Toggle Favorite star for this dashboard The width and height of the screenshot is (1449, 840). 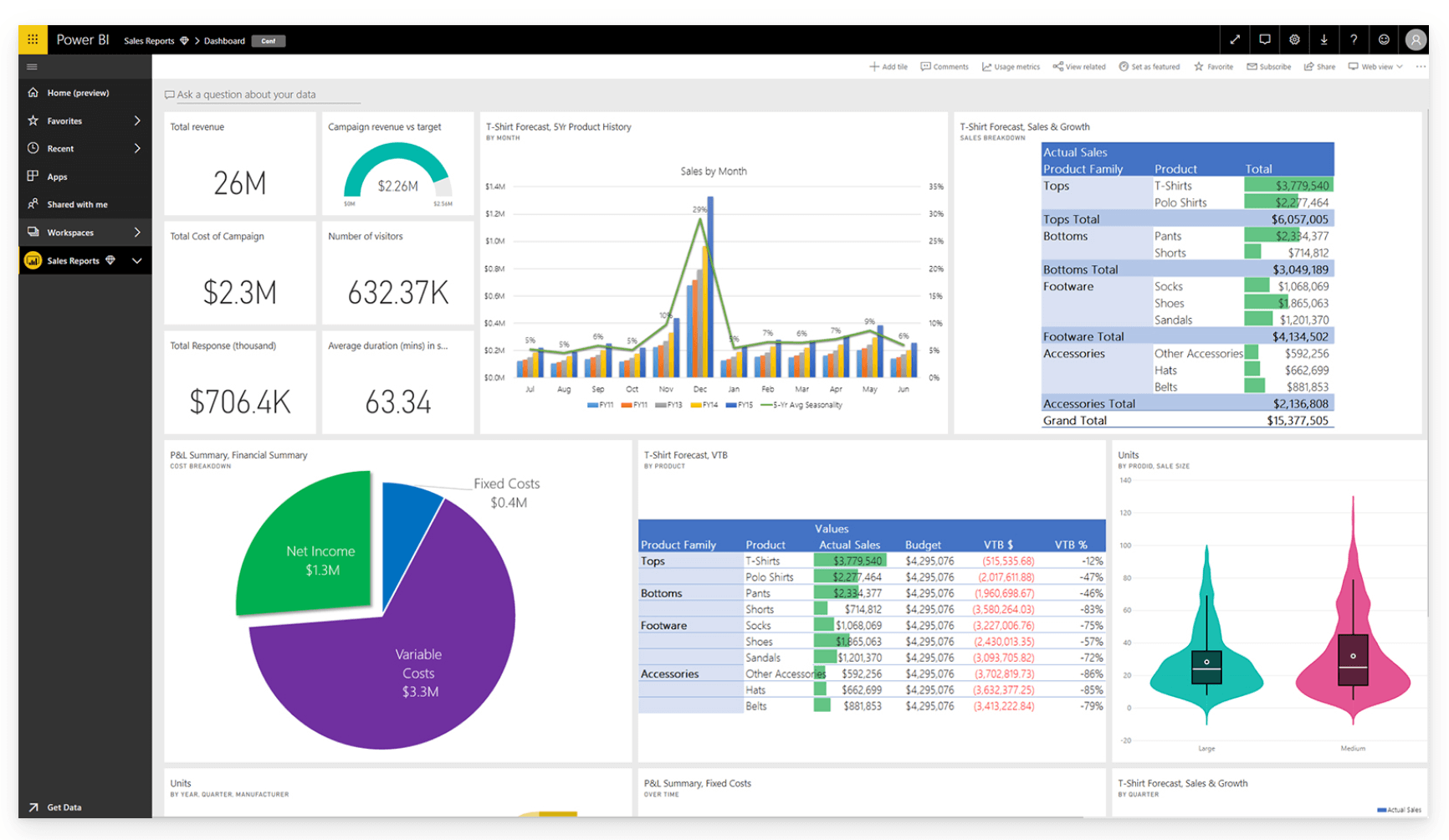[x=1213, y=67]
